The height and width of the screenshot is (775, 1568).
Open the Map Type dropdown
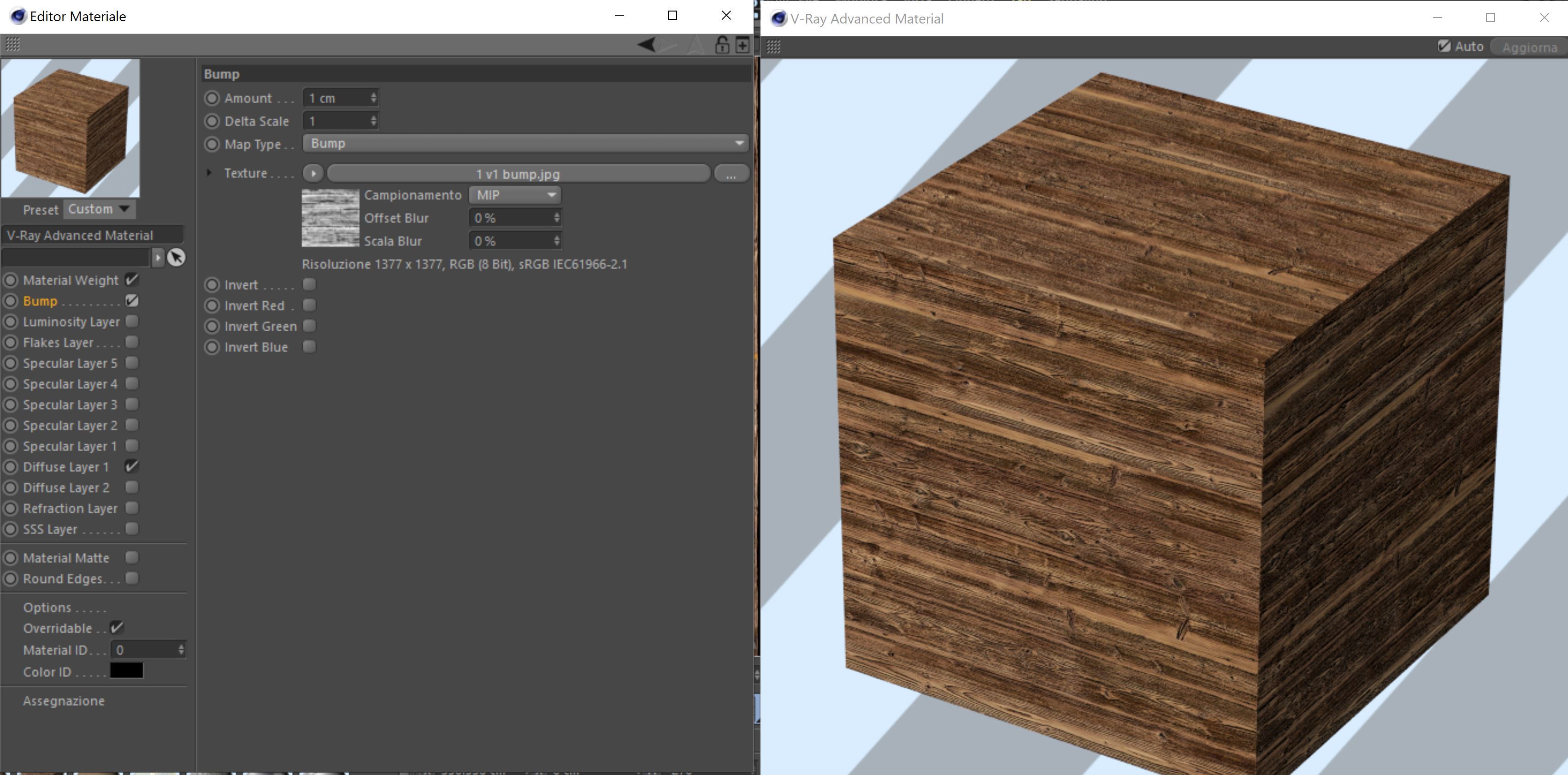[525, 144]
